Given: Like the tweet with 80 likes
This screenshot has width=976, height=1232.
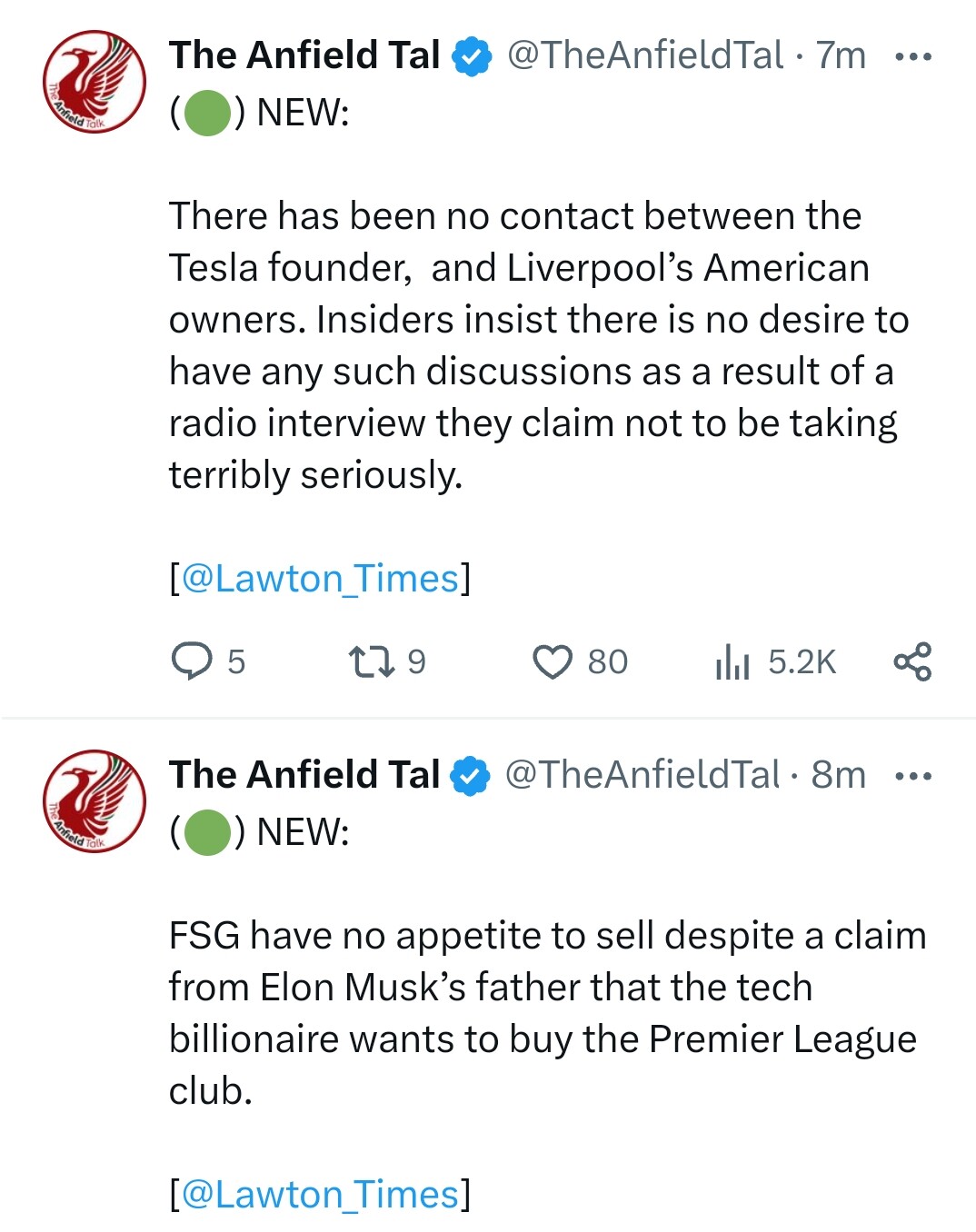Looking at the screenshot, I should (x=553, y=661).
